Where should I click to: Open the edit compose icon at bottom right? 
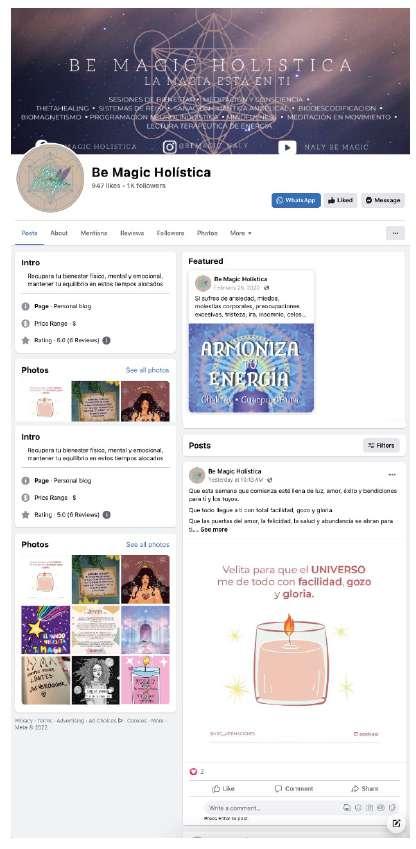(396, 823)
